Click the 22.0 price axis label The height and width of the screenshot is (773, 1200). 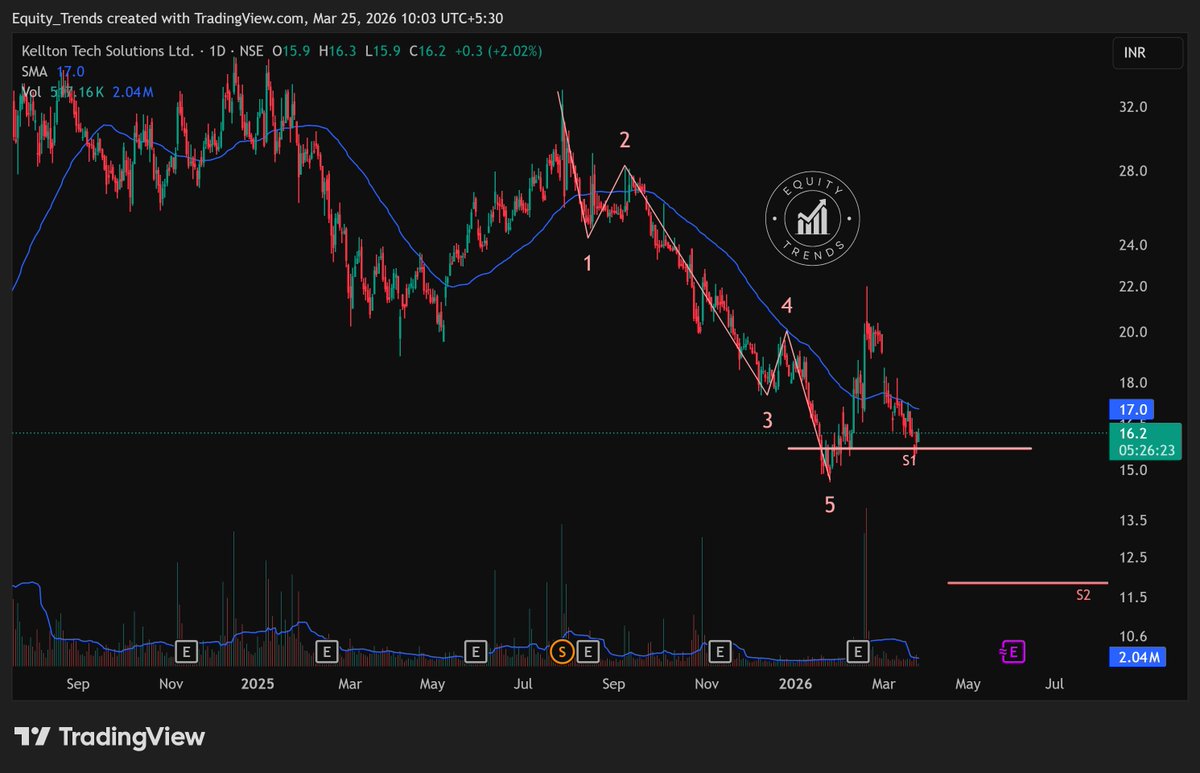1132,287
